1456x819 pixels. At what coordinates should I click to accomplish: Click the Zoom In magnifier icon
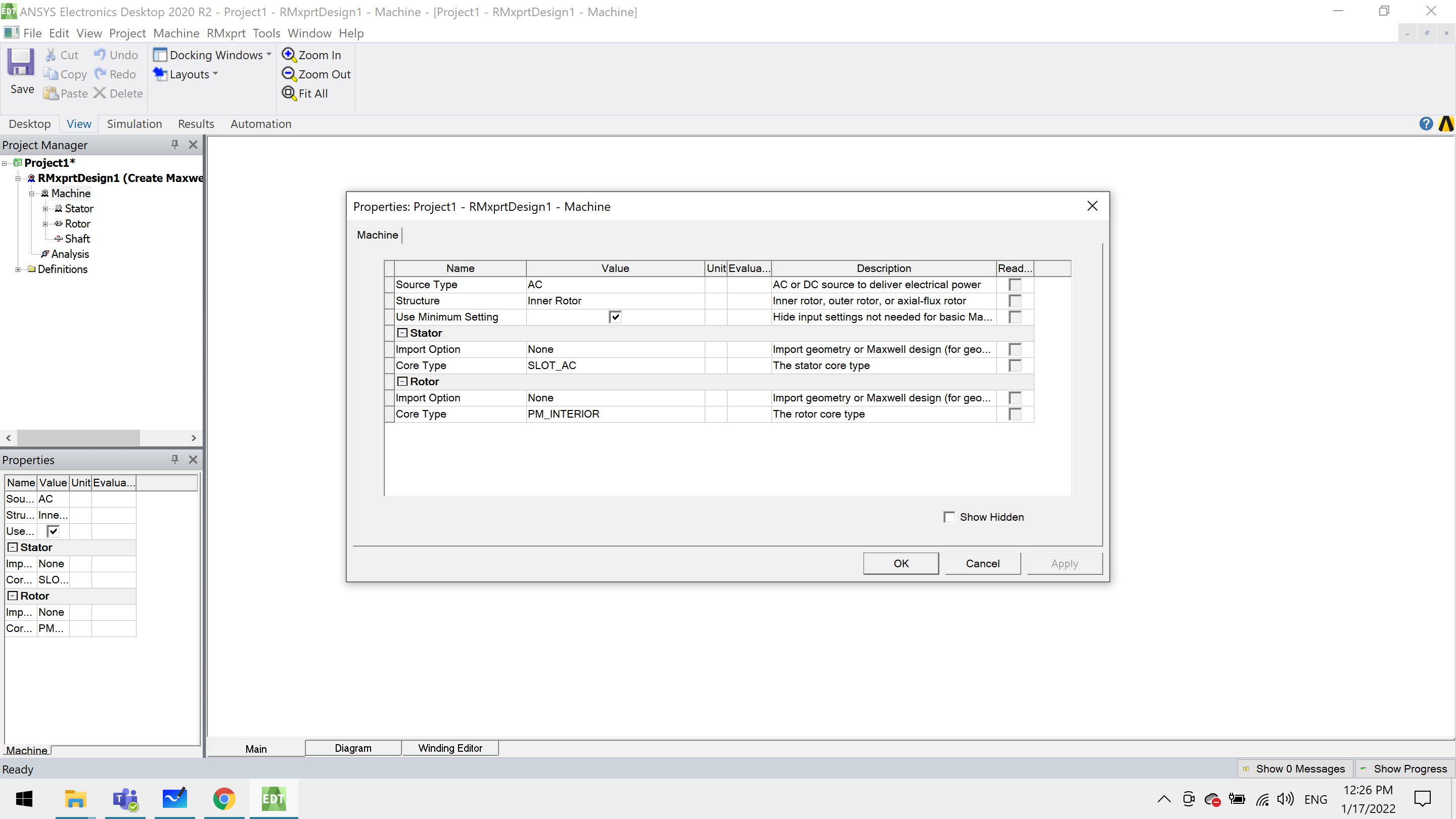click(288, 55)
